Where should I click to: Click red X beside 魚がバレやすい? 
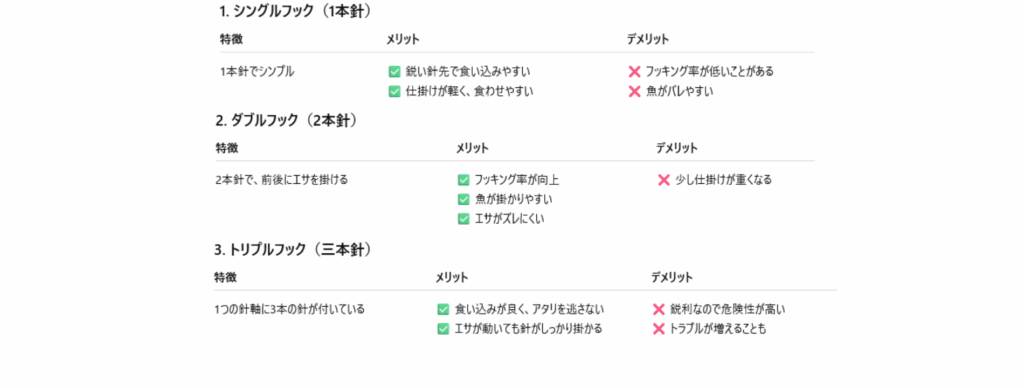click(634, 91)
